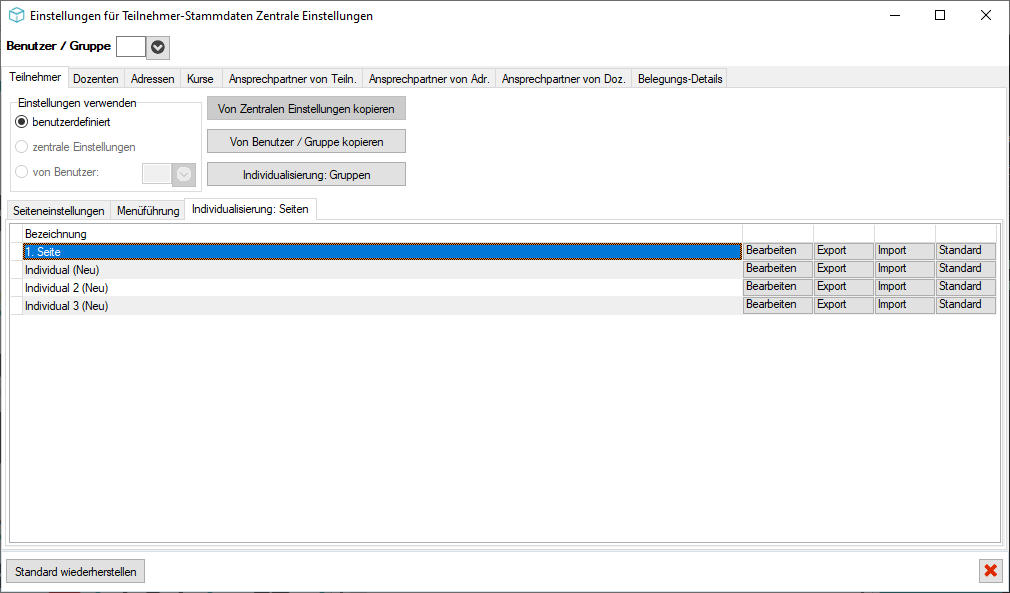1010x593 pixels.
Task: Select the Individual 3 (Neu) row
Action: coord(382,305)
